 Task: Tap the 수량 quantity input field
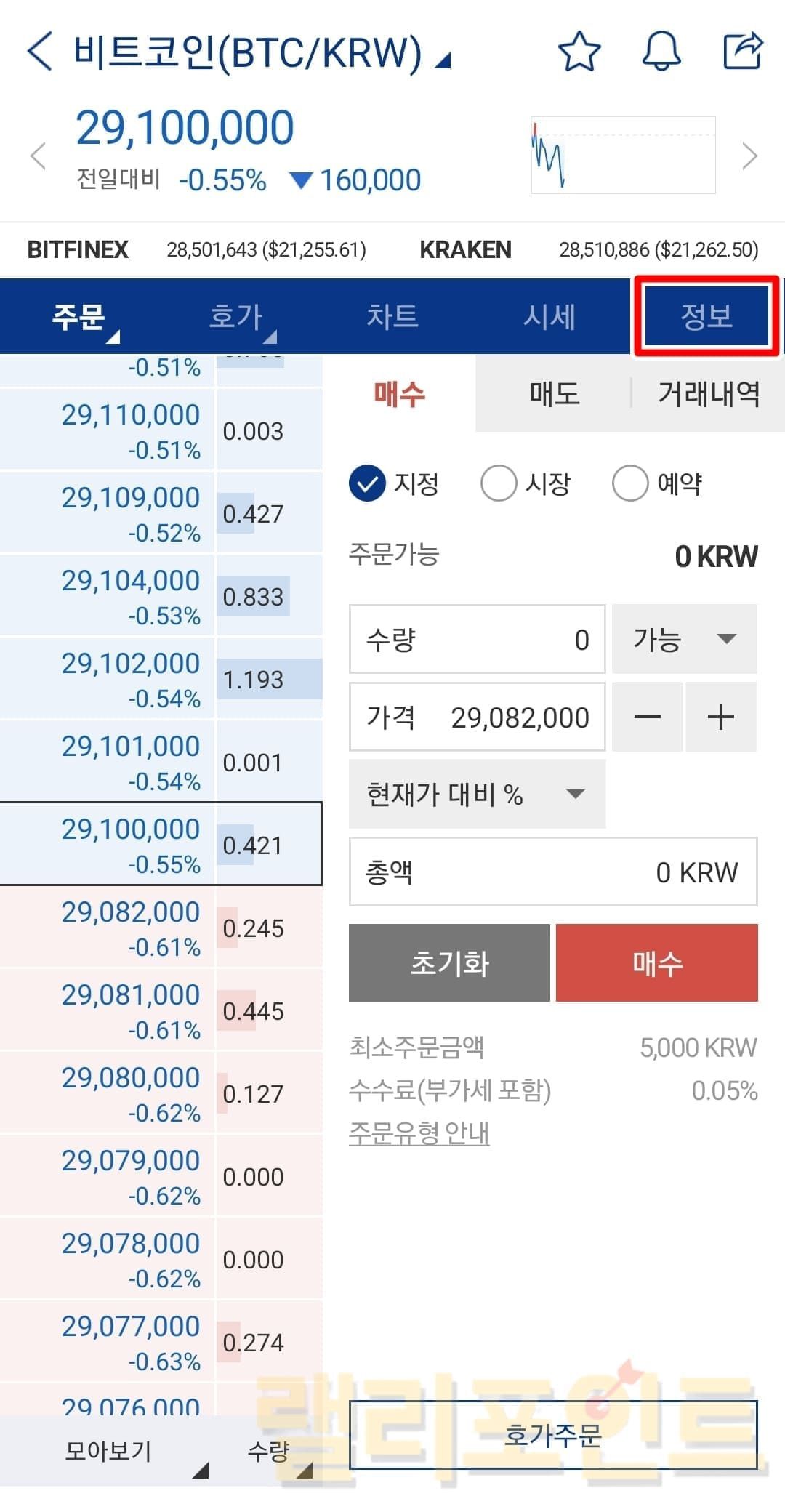477,640
